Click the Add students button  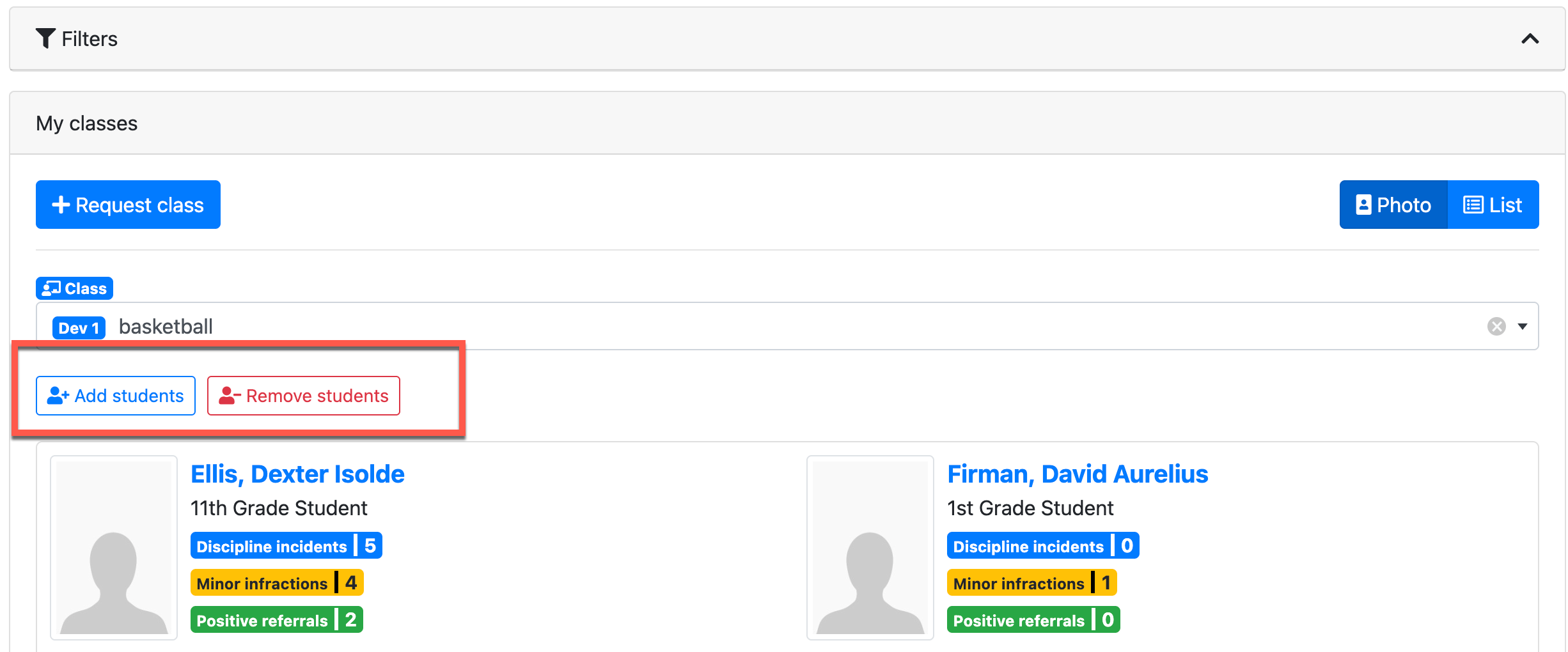[x=116, y=396]
